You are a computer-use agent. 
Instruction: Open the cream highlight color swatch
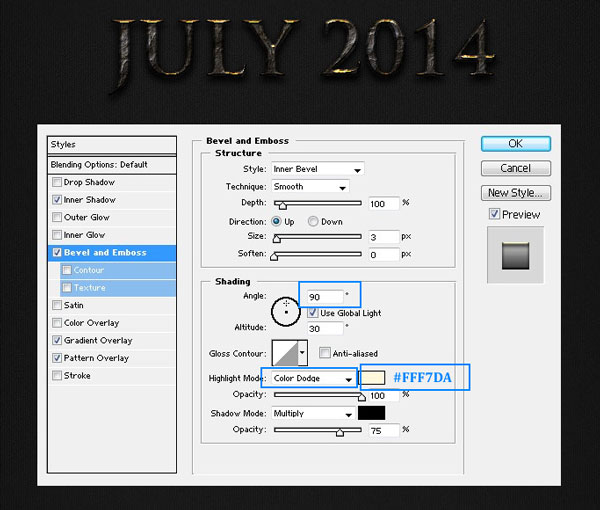[372, 378]
